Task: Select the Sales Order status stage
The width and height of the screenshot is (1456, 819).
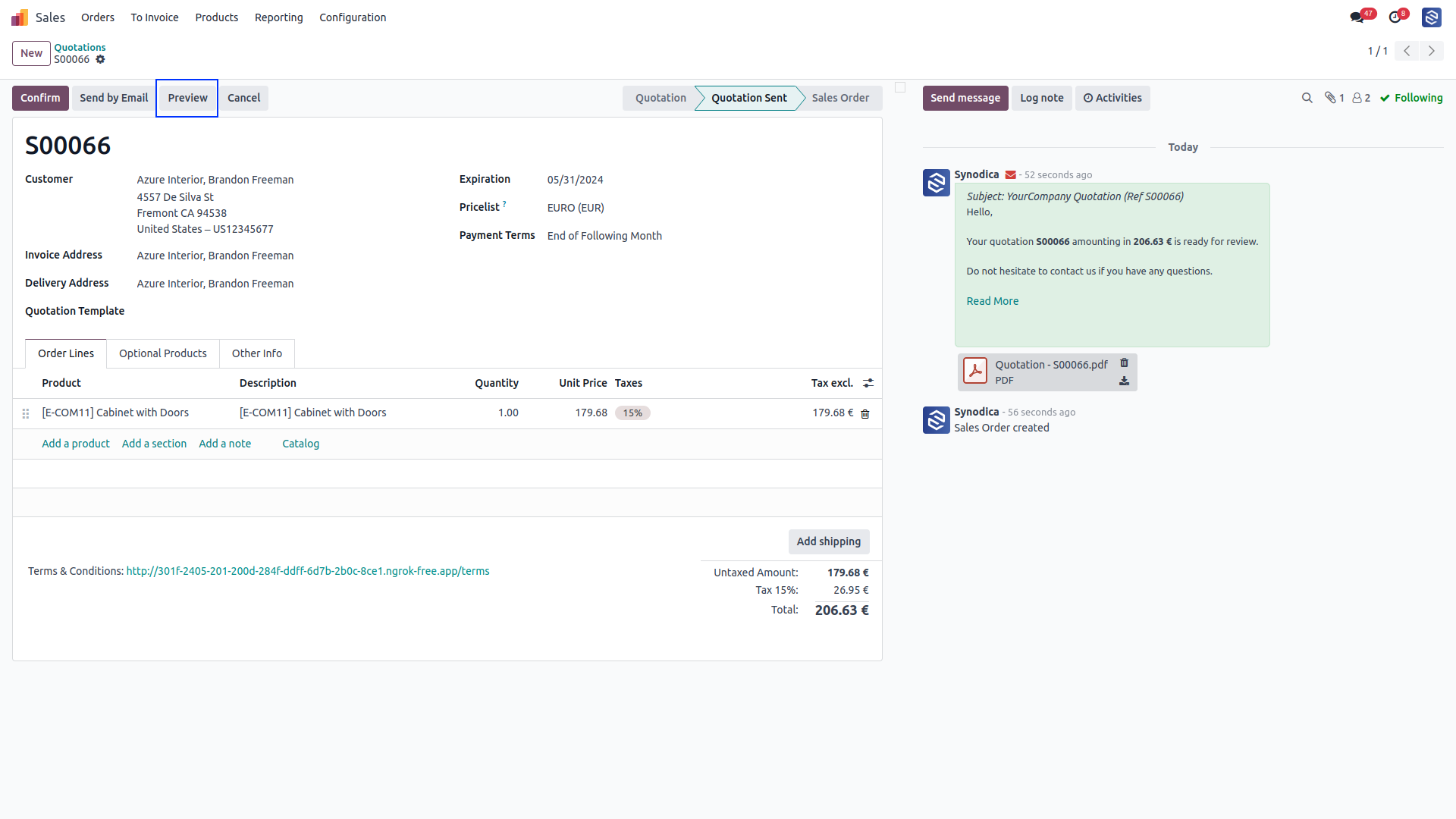Action: pyautogui.click(x=840, y=98)
